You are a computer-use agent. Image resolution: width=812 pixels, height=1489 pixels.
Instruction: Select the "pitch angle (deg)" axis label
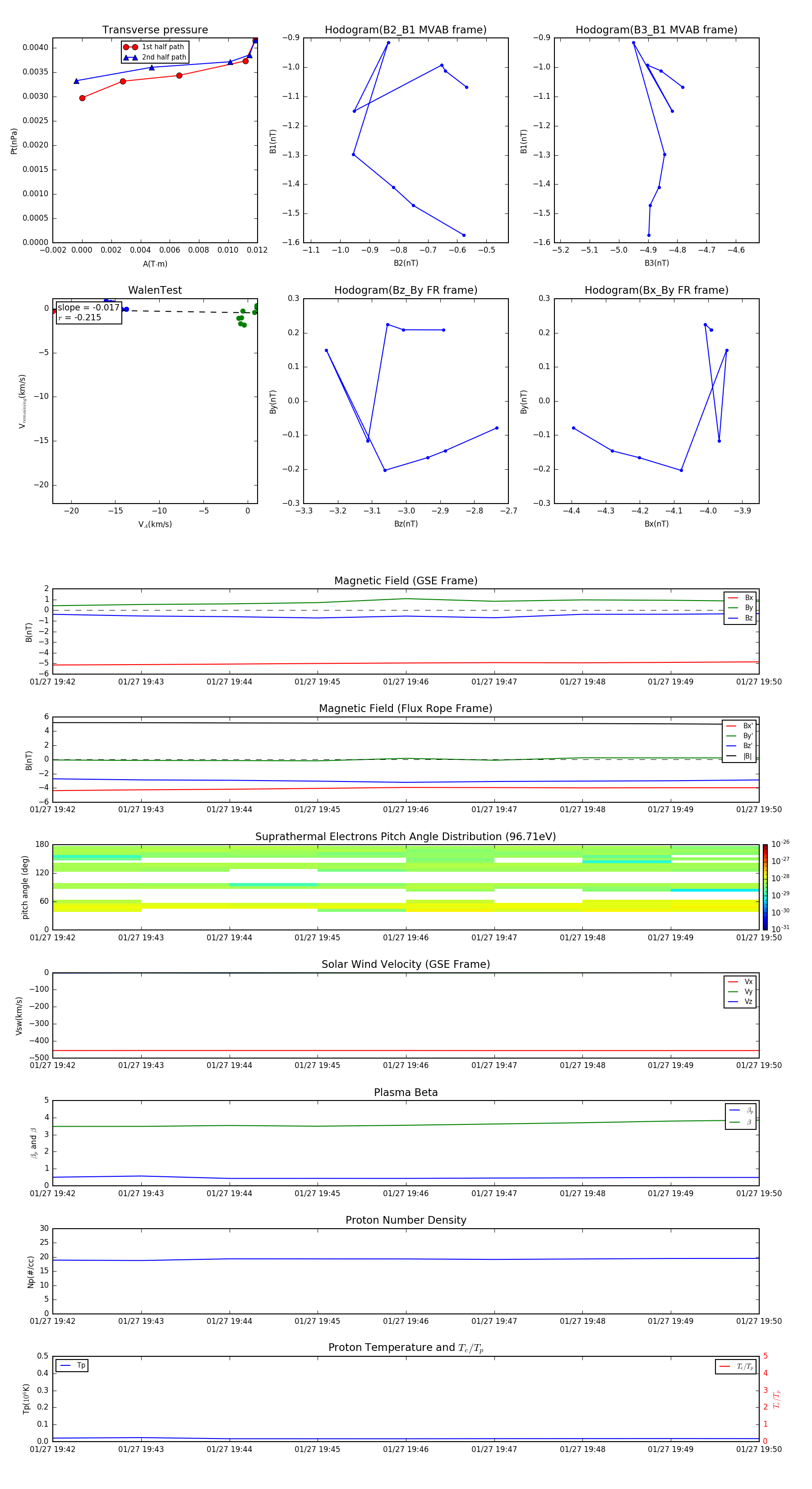click(25, 887)
